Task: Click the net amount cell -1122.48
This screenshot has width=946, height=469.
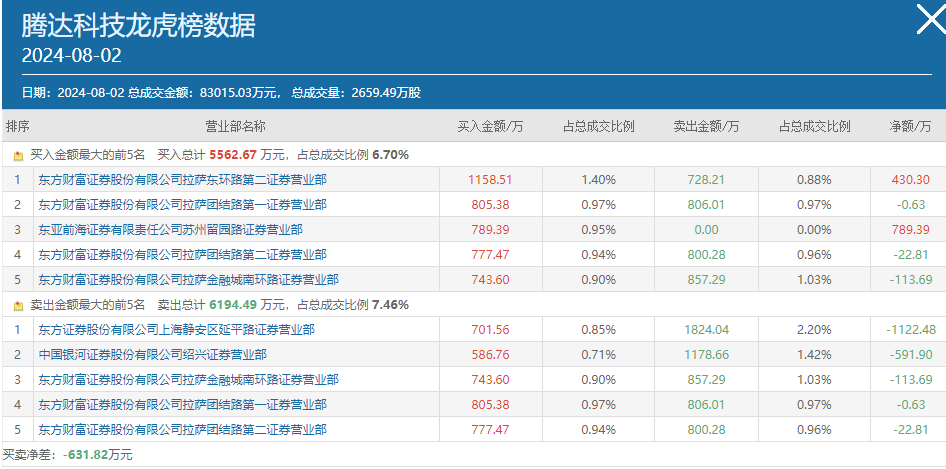Action: (910, 330)
